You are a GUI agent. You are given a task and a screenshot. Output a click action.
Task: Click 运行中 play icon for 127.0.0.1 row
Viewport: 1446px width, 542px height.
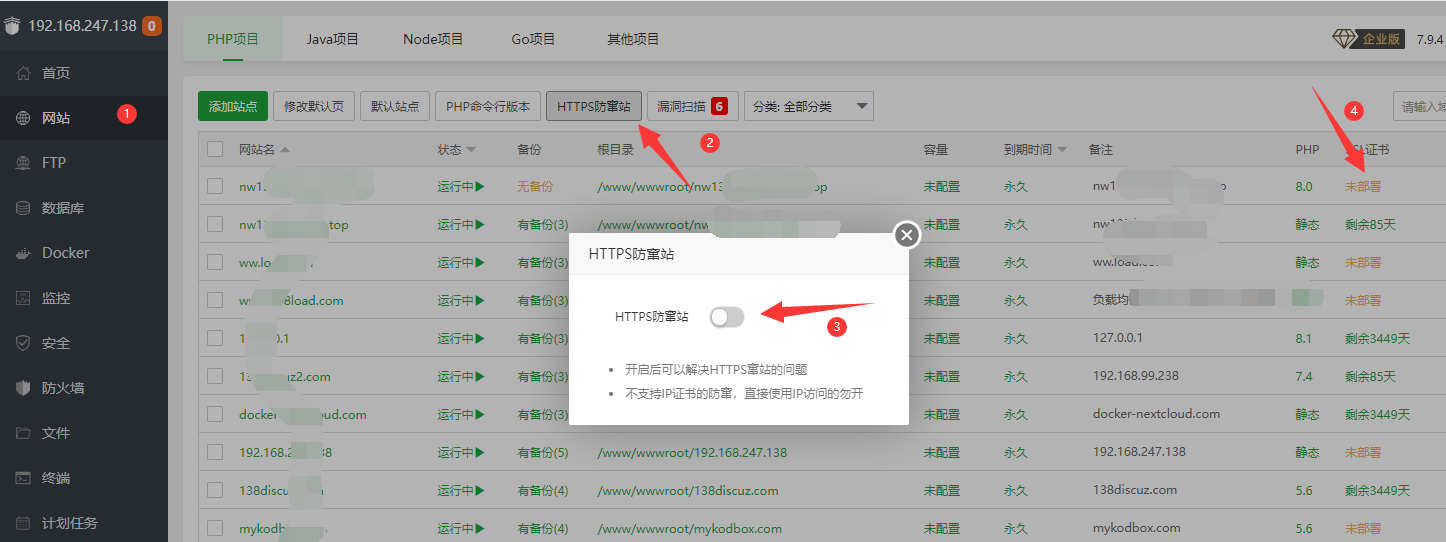(479, 338)
